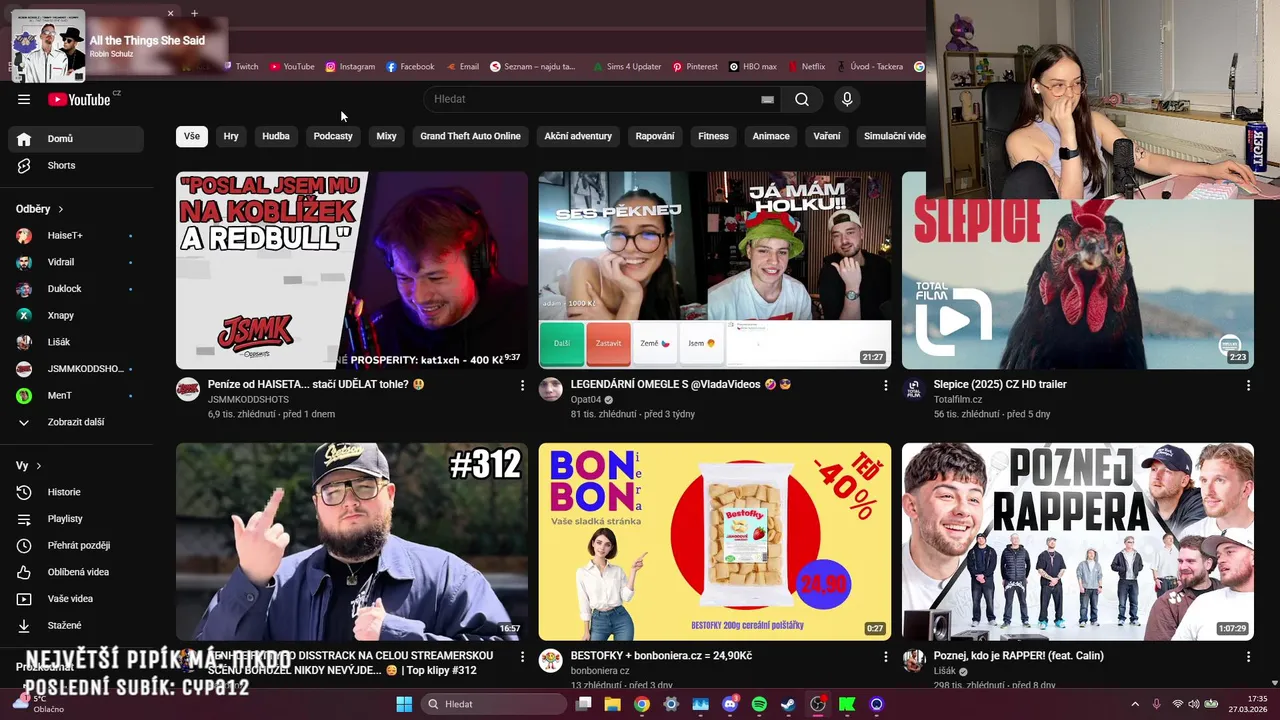
Task: Open JSMMKODDSHOTS channel avatar under first video
Action: pos(188,389)
